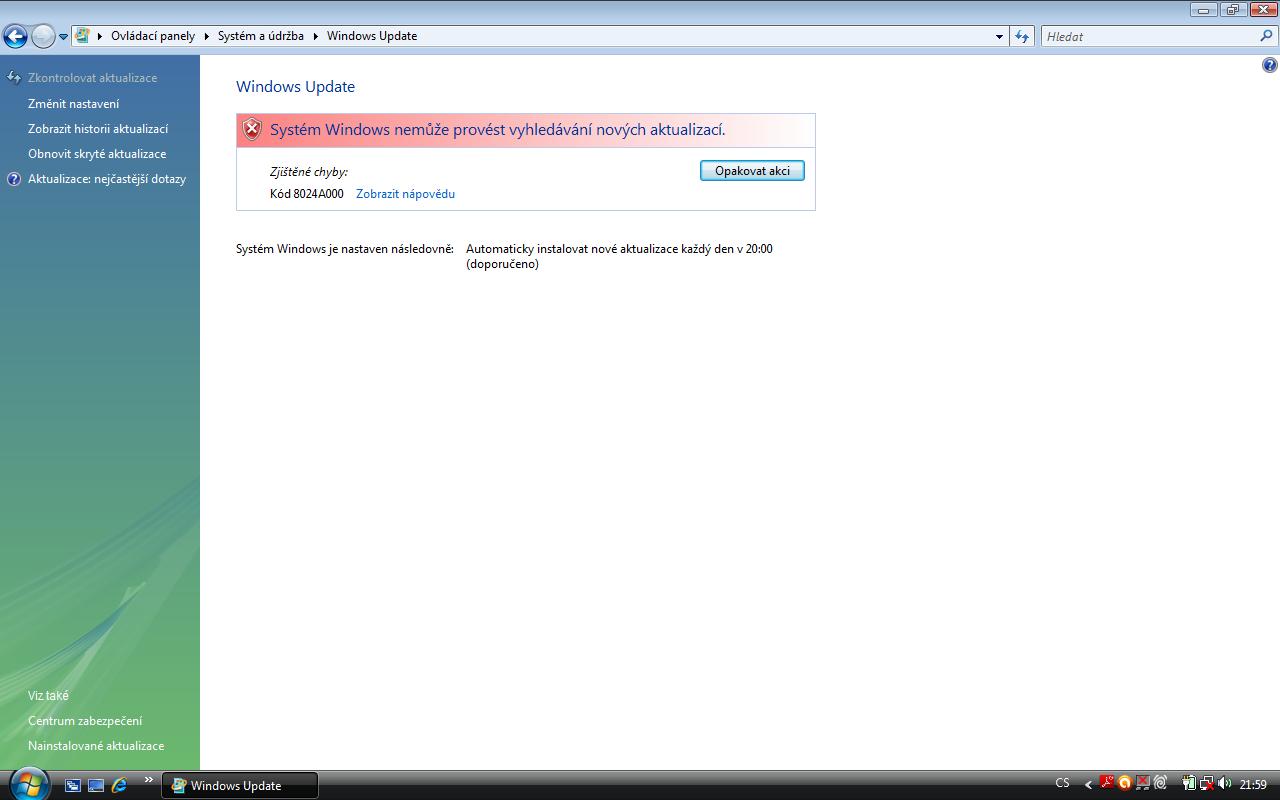Click the question mark icon beside Aktualizace dotazy
Viewport: 1280px width, 800px height.
click(x=14, y=179)
